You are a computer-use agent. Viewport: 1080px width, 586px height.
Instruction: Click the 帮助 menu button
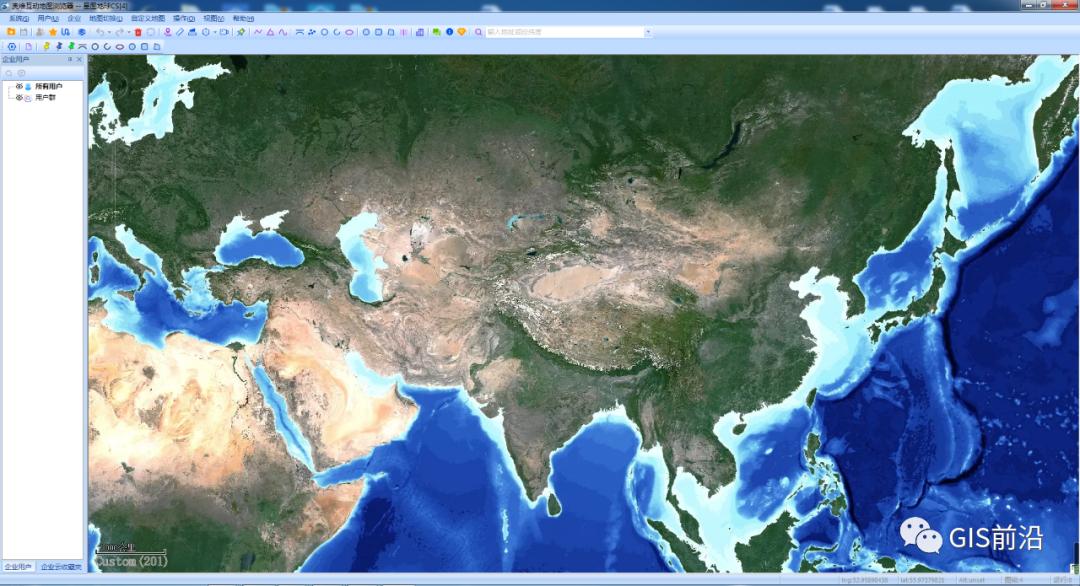[242, 17]
